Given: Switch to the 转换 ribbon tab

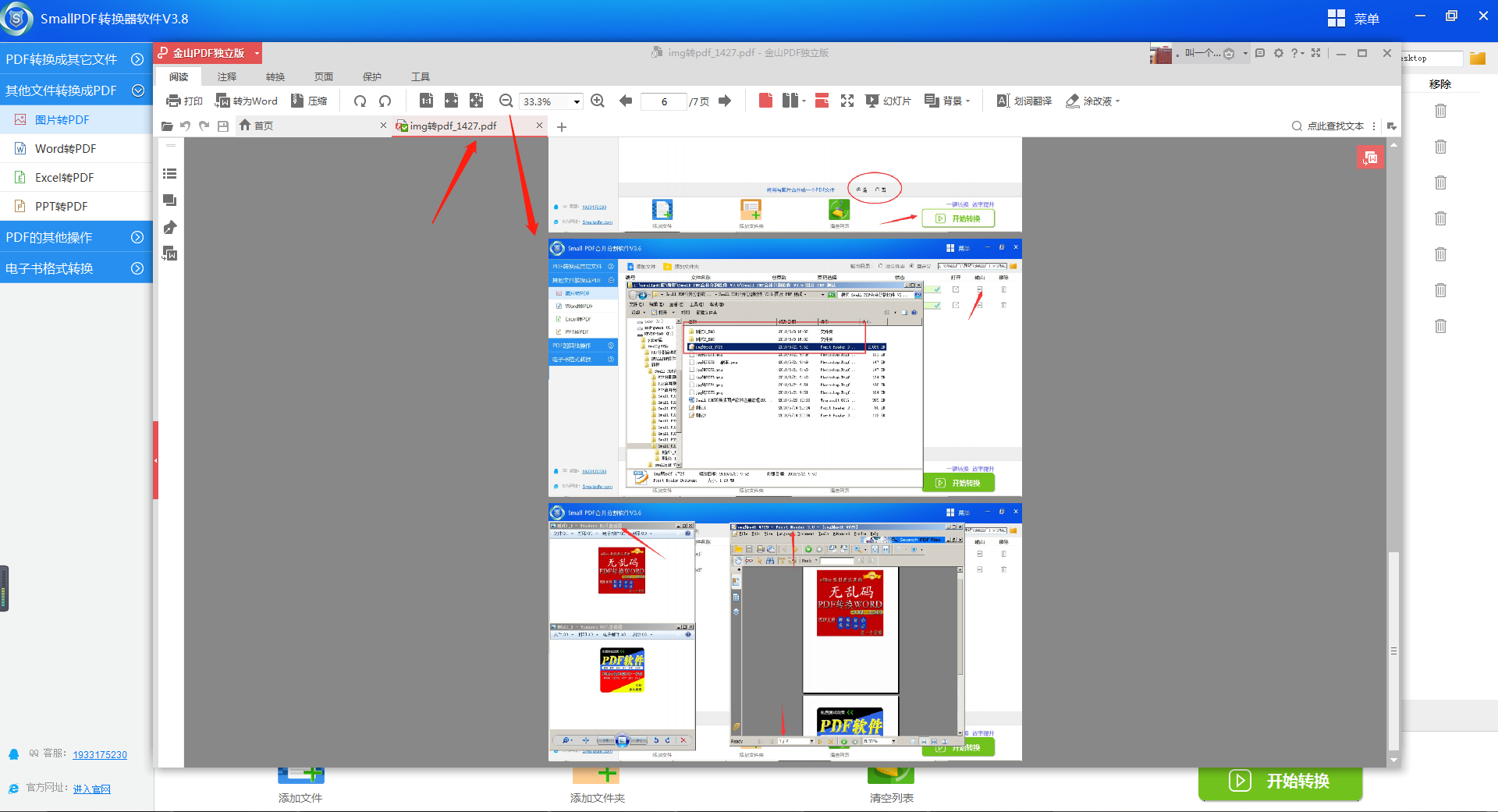Looking at the screenshot, I should (x=275, y=76).
